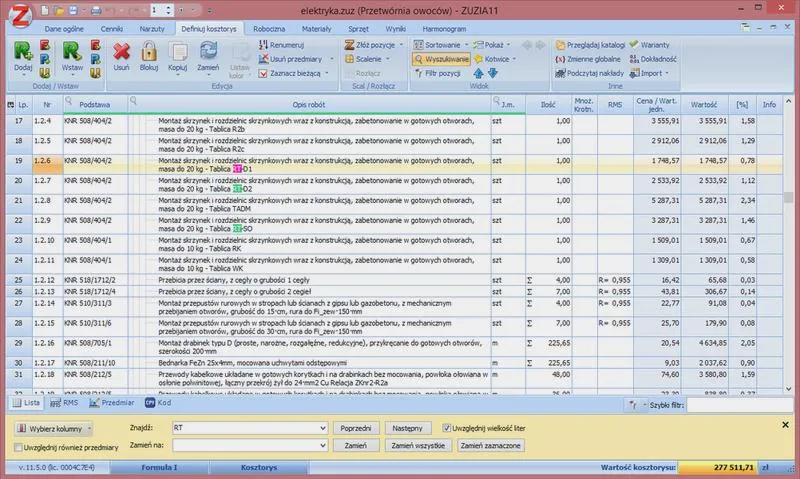Click into the Szybki filtr input field
This screenshot has height=479, width=800.
740,405
